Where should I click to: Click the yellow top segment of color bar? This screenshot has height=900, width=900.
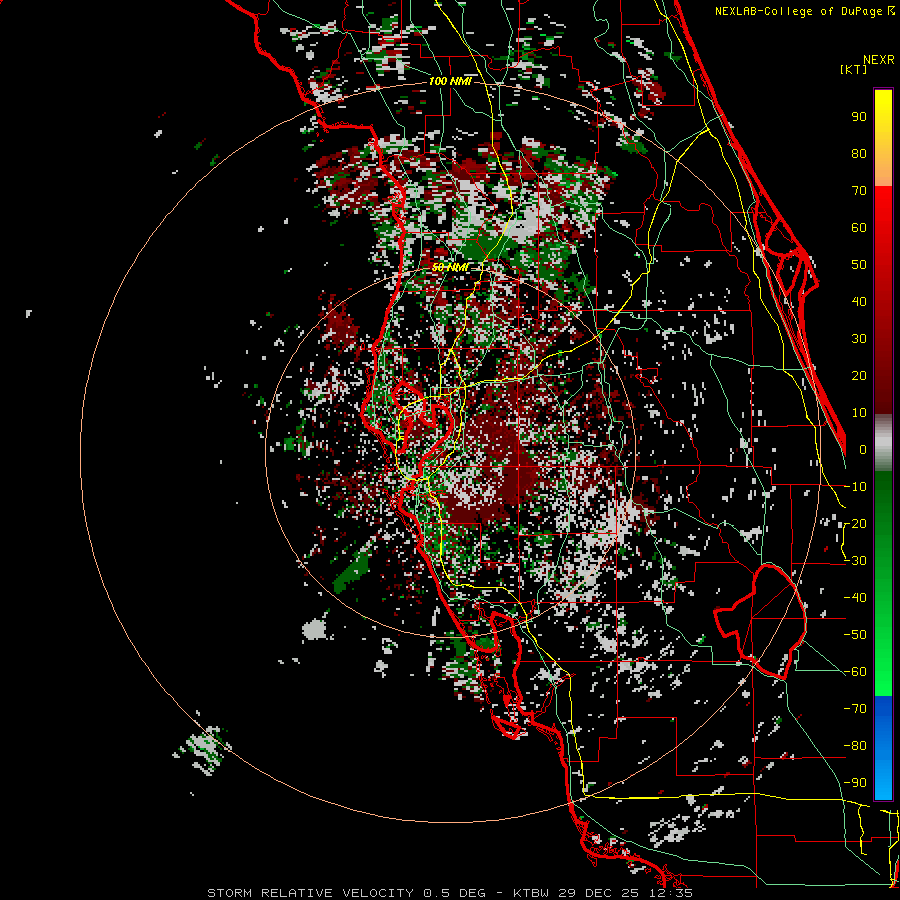point(883,138)
